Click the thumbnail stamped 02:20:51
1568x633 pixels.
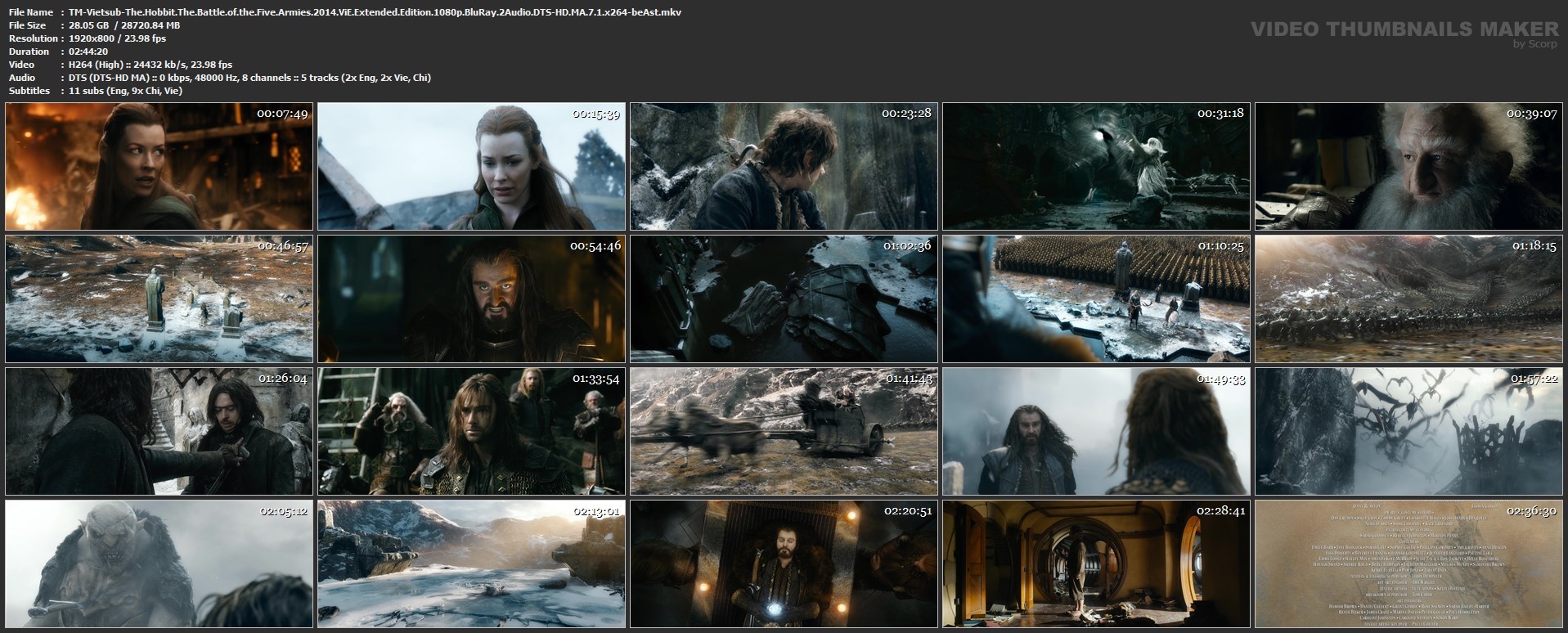click(x=784, y=563)
